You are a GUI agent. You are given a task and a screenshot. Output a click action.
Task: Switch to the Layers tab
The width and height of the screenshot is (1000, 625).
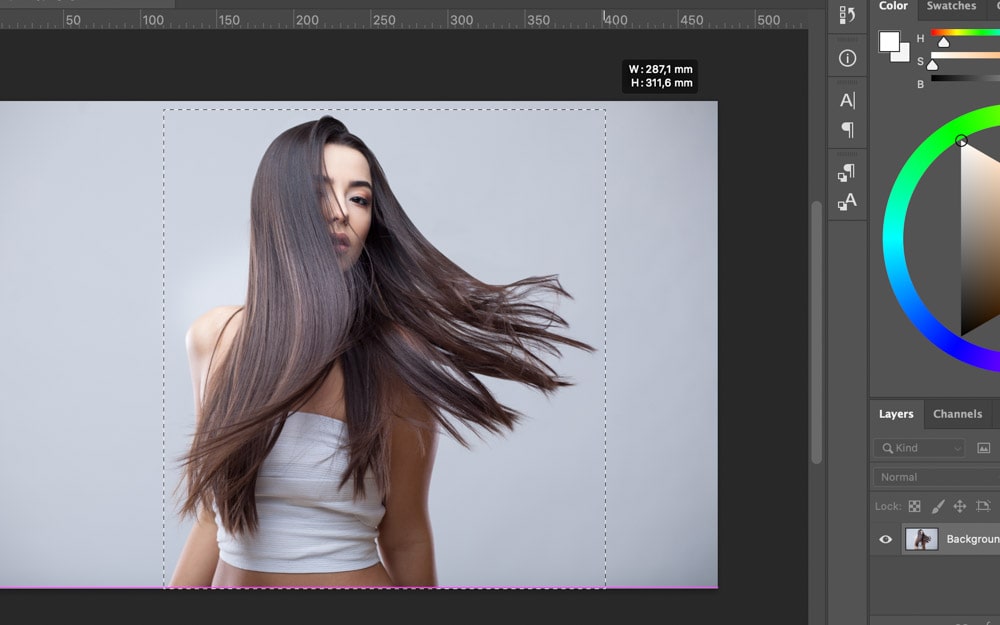point(896,414)
